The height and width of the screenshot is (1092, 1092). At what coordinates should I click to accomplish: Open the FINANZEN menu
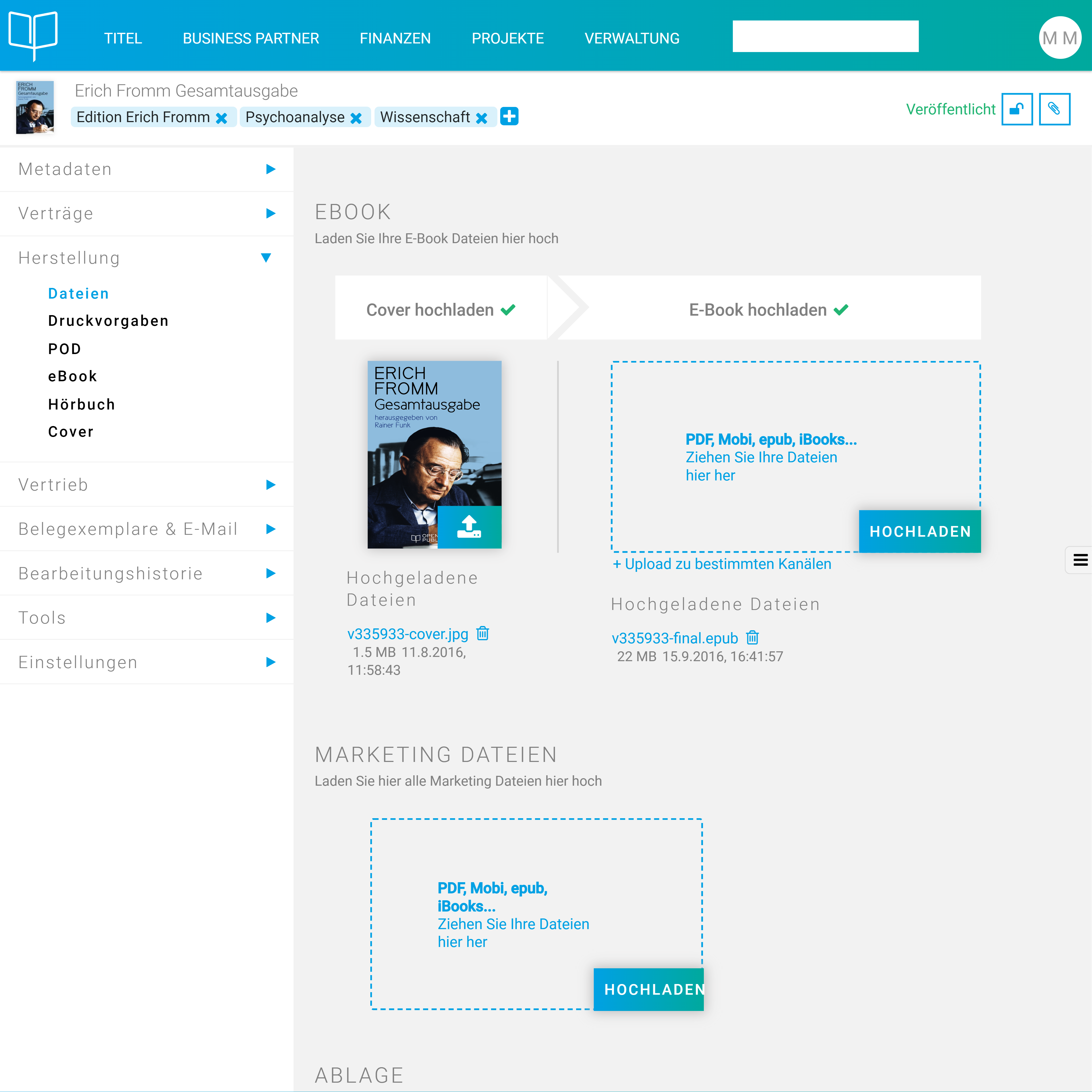click(395, 38)
